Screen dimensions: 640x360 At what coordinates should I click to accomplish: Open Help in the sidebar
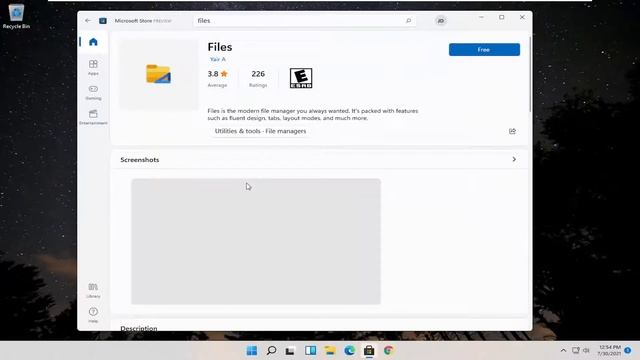93,315
